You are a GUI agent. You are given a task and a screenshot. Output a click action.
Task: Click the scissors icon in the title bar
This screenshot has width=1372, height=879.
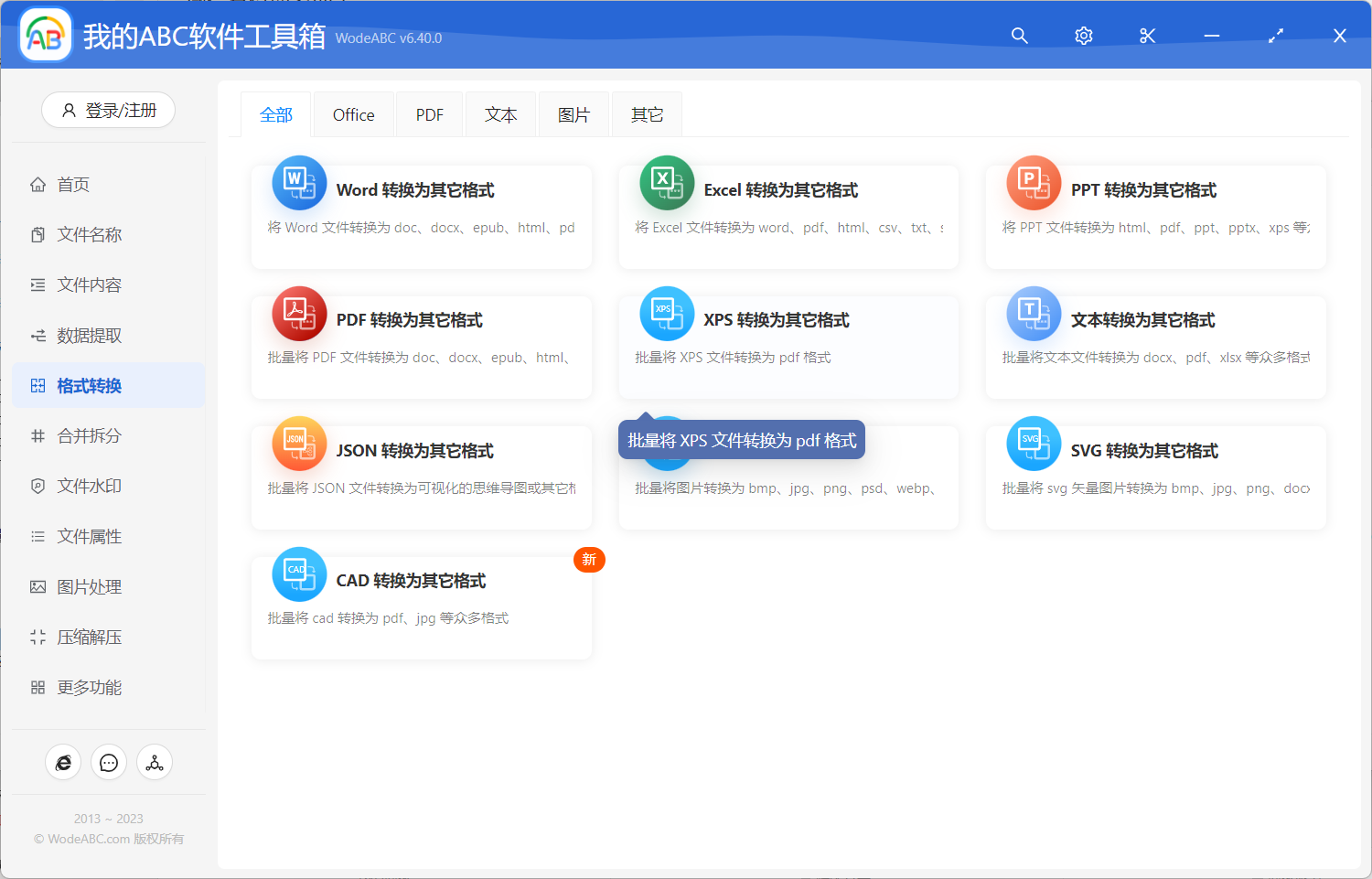(1147, 36)
